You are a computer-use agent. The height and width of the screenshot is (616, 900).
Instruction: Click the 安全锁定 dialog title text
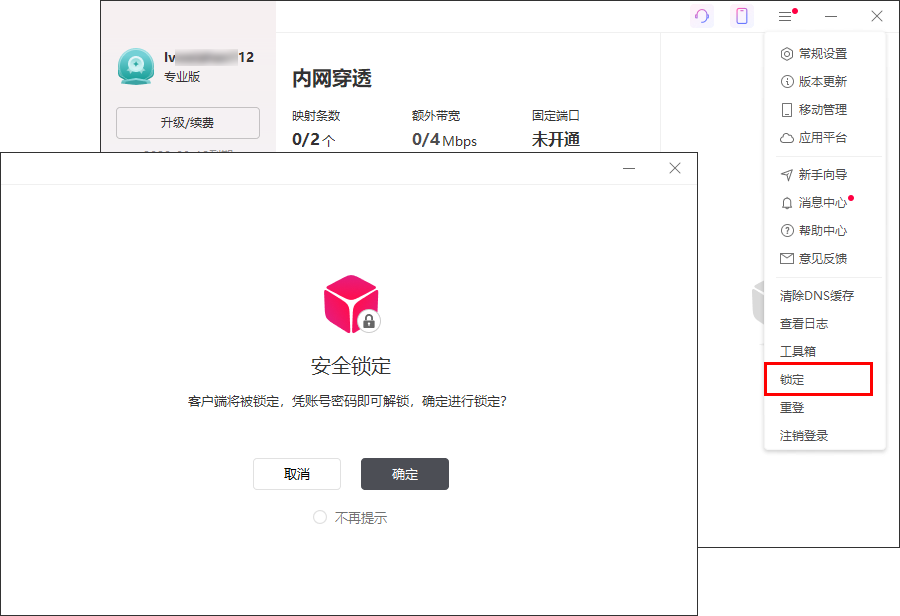coord(351,366)
